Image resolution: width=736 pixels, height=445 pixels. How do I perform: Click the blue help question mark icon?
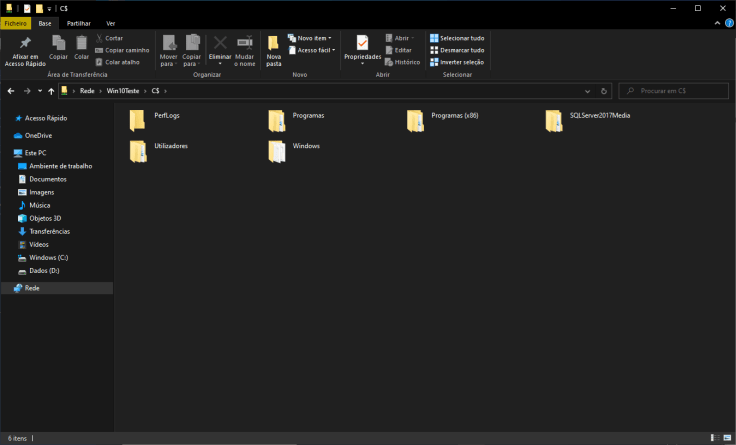pos(728,23)
